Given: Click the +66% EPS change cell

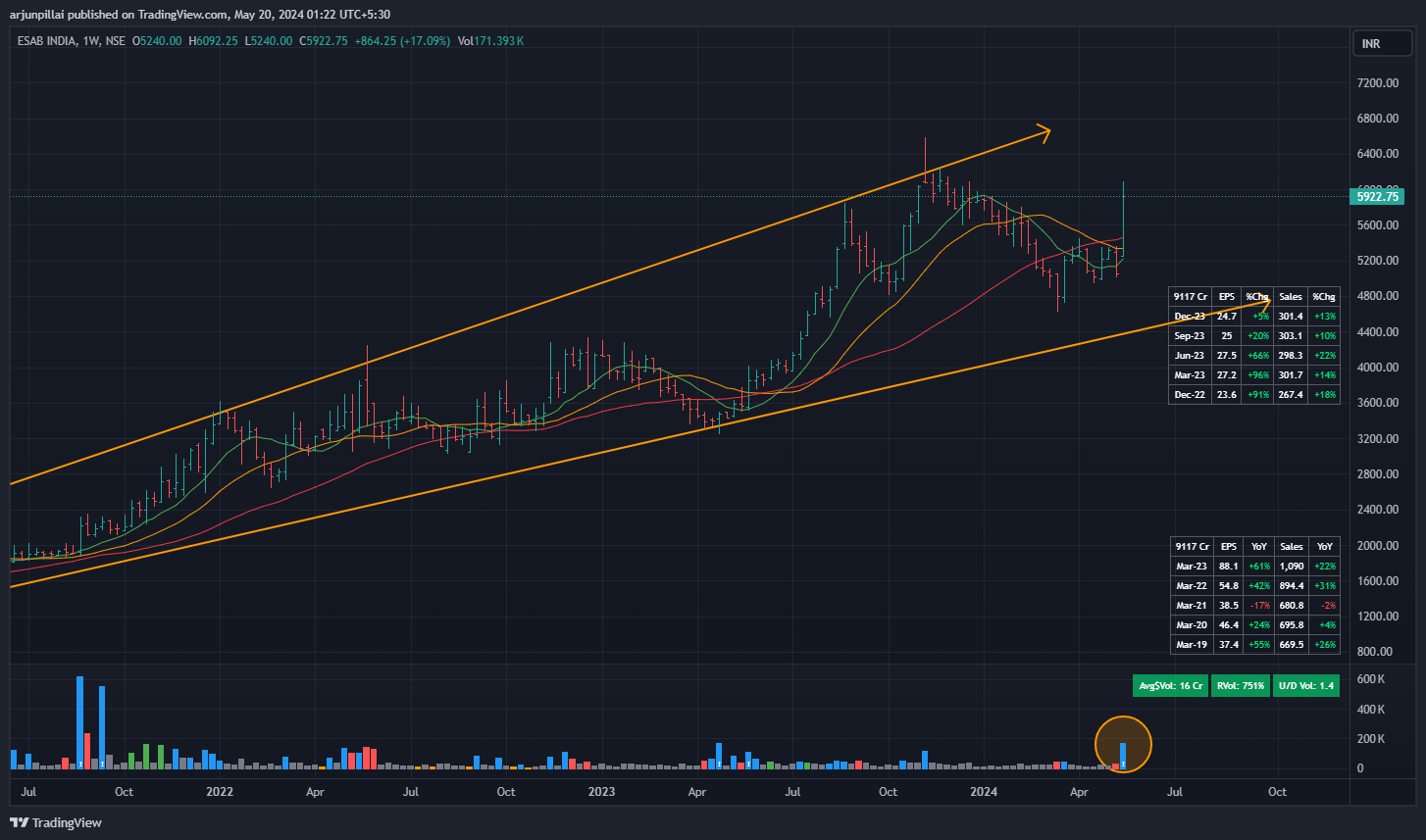Looking at the screenshot, I should pos(1257,355).
